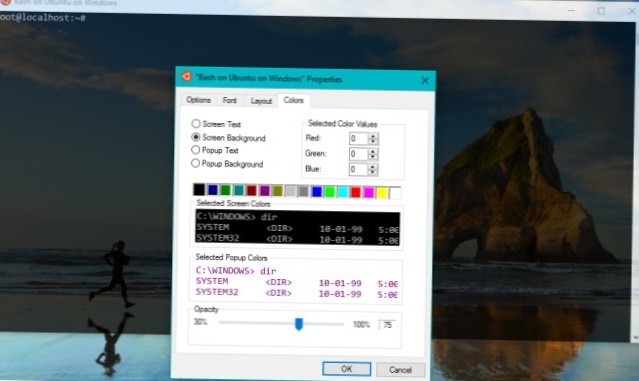Viewport: 639px width, 381px height.
Task: Decrease the Red color value
Action: (x=373, y=142)
